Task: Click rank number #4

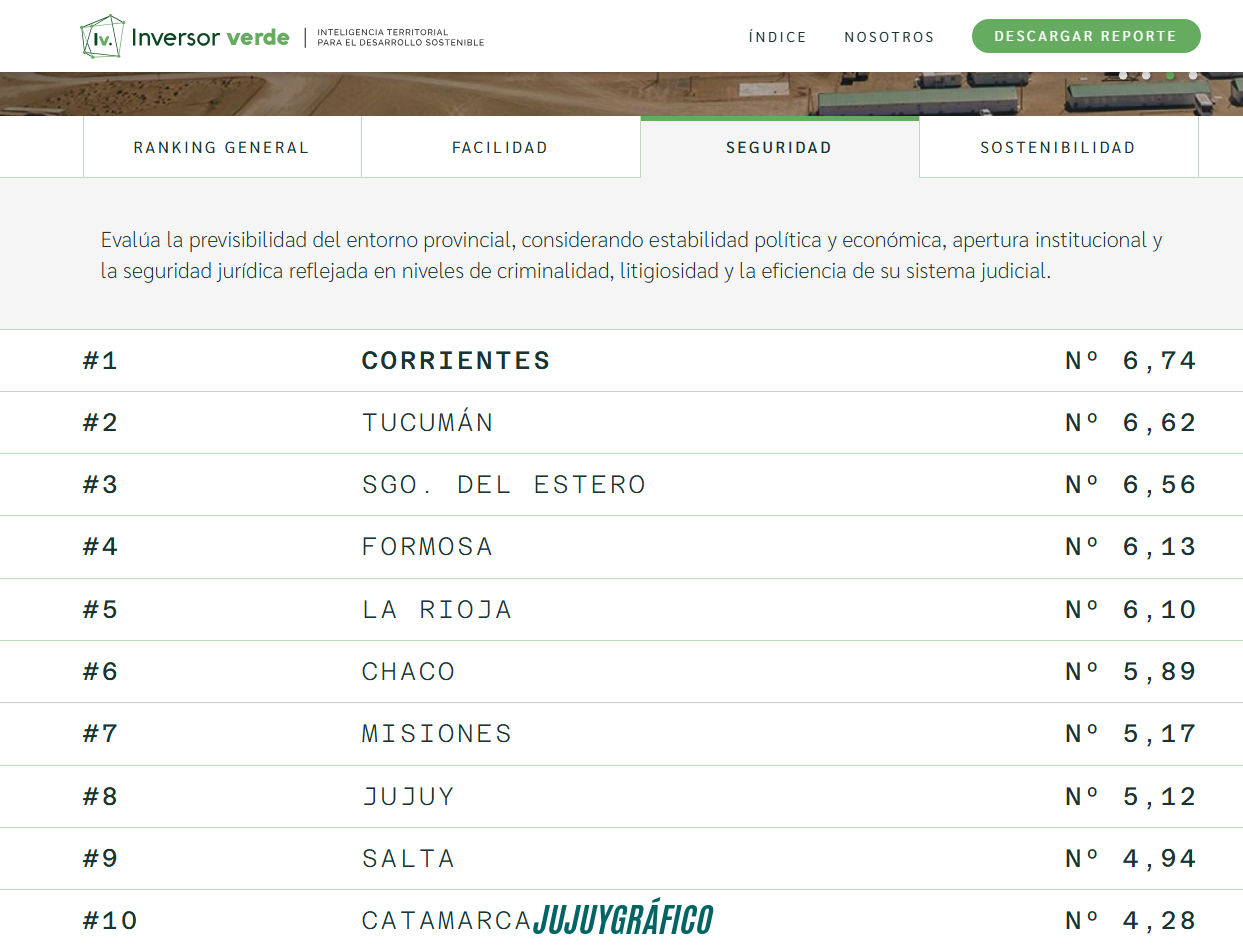Action: tap(100, 547)
